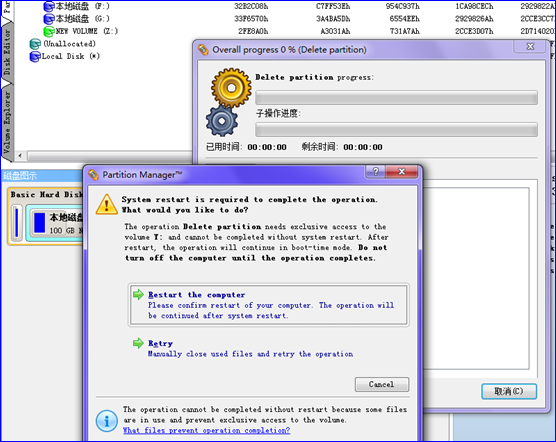This screenshot has height=442, width=556.
Task: Choose Restart the computer option
Action: click(x=268, y=305)
